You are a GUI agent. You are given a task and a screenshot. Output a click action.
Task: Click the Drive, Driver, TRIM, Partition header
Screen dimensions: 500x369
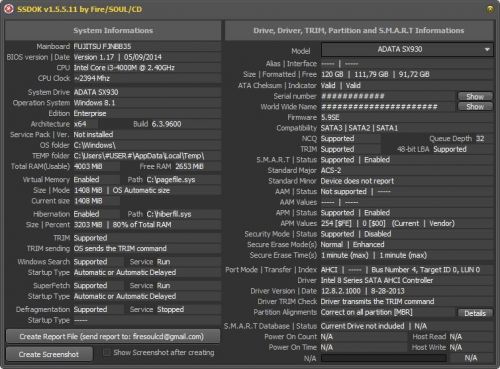(359, 31)
